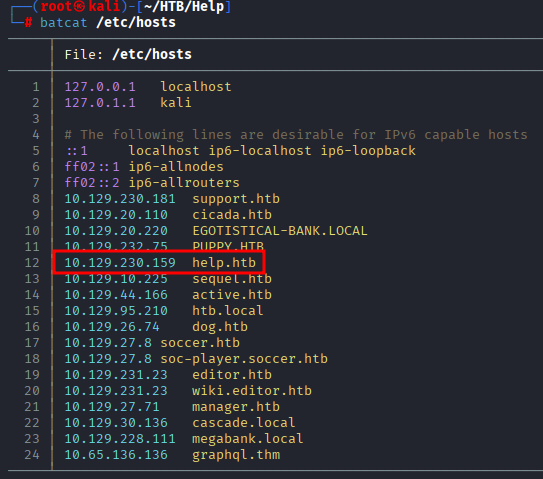The width and height of the screenshot is (543, 479).
Task: Click the hostname 'soc-player.soccer.htb'
Action: pyautogui.click(x=244, y=359)
